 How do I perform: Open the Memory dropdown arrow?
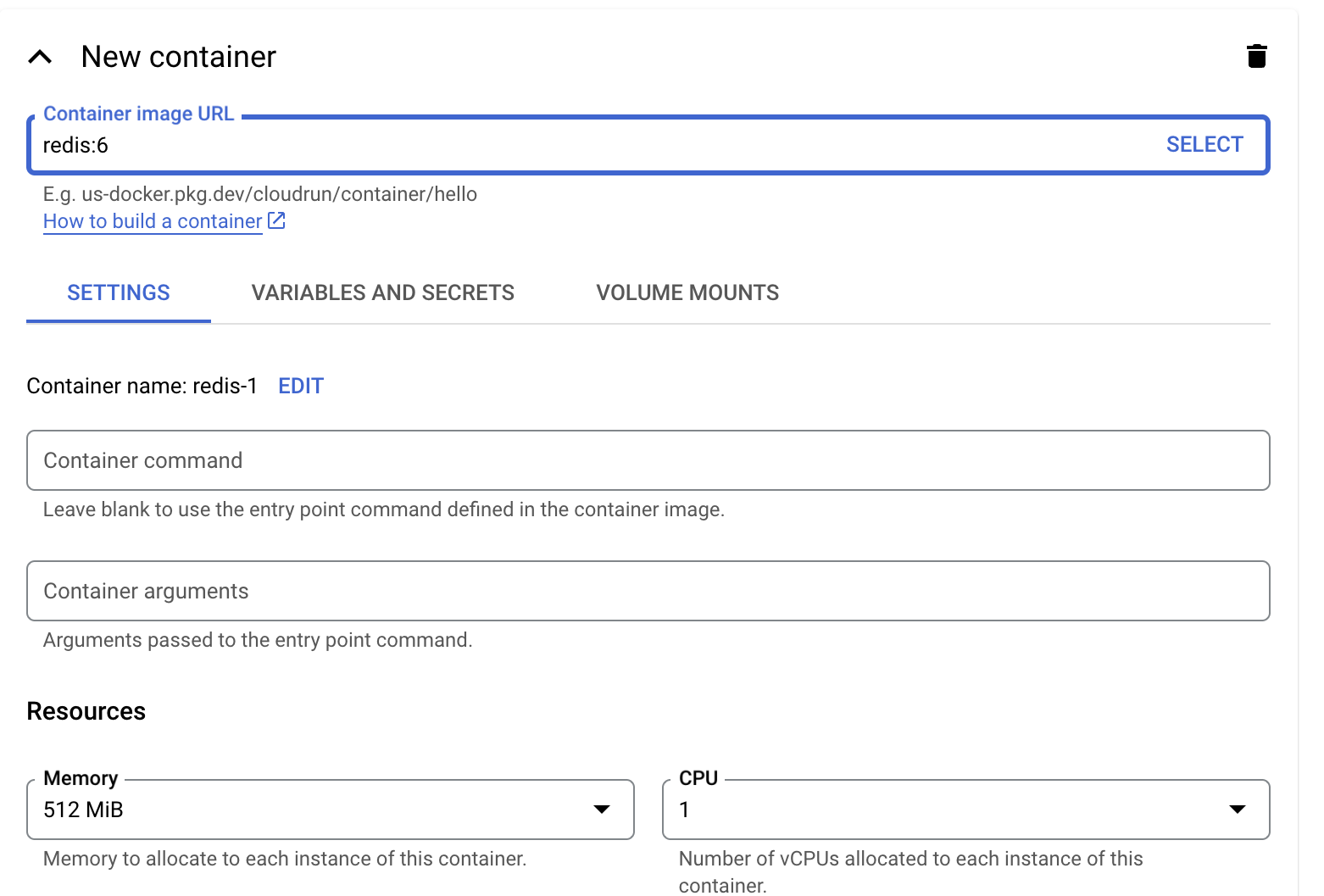[601, 810]
